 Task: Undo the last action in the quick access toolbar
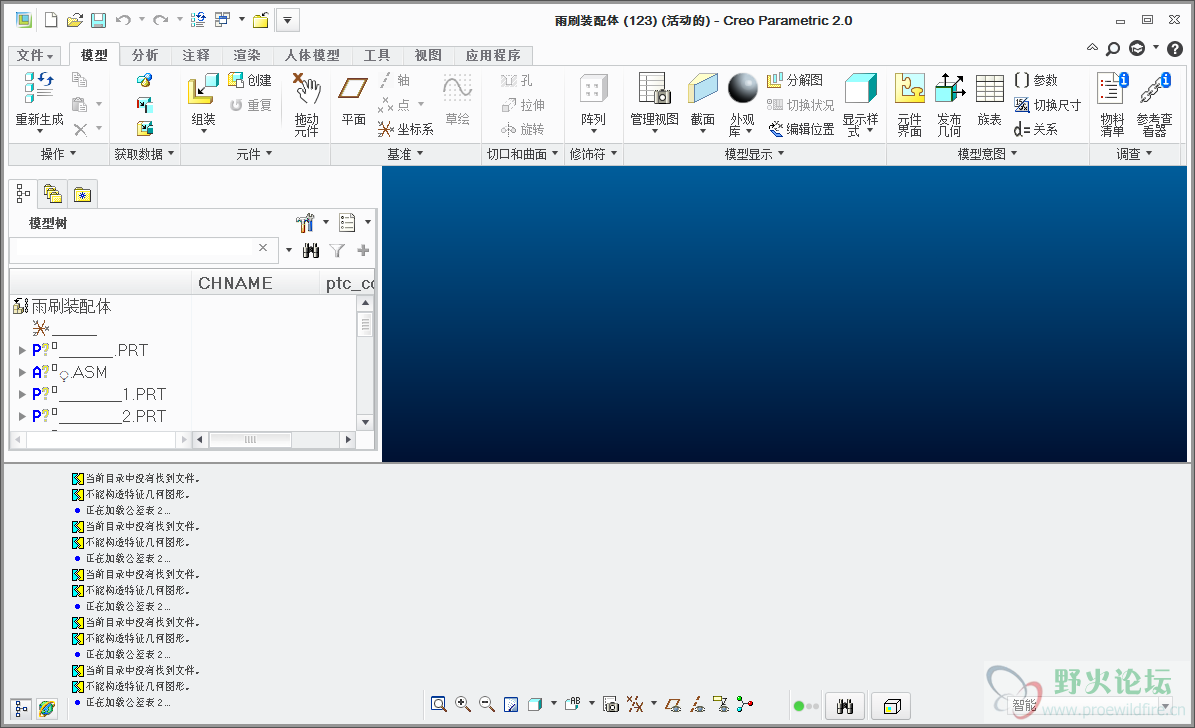[123, 21]
